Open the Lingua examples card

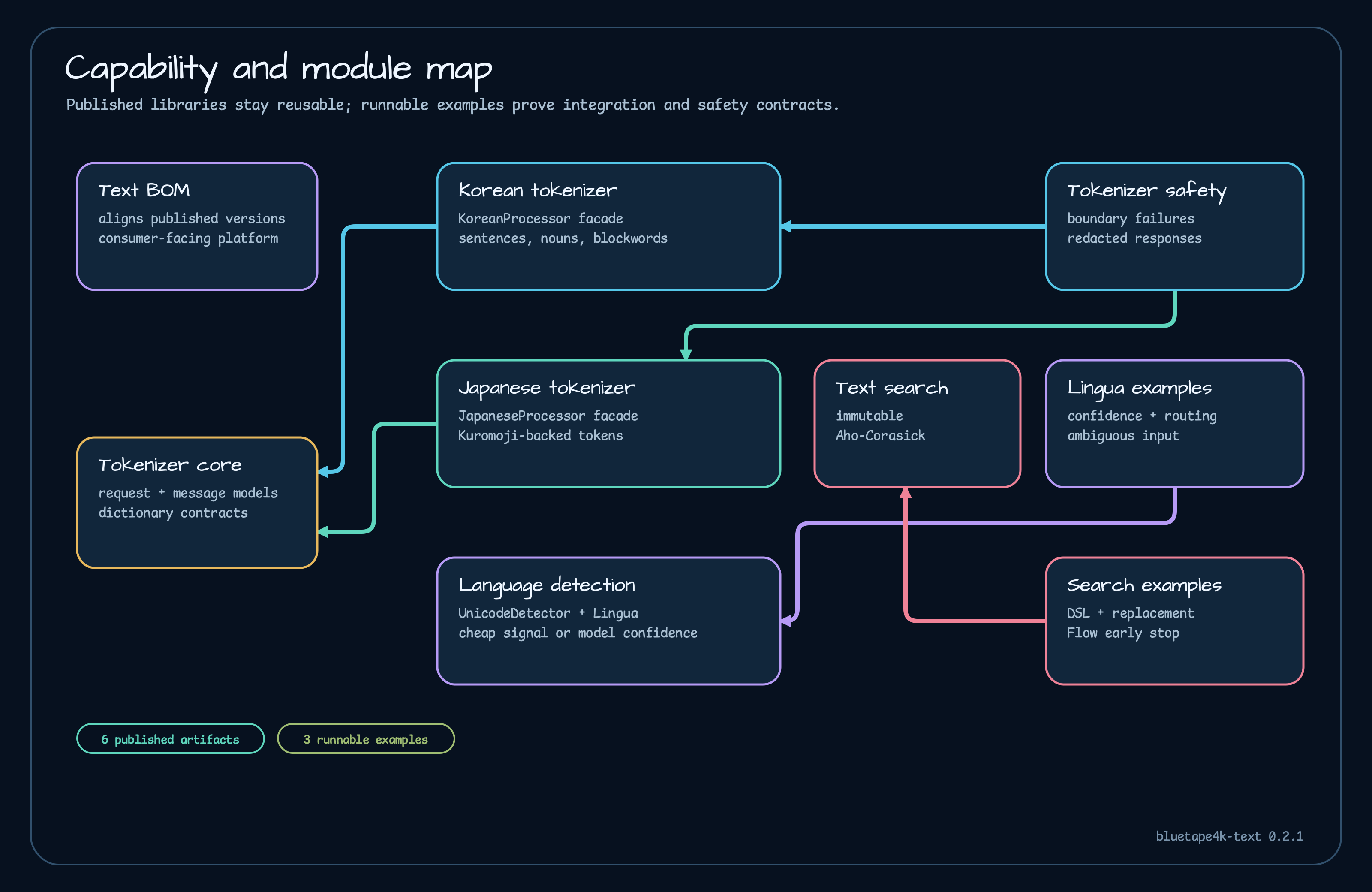(1174, 424)
